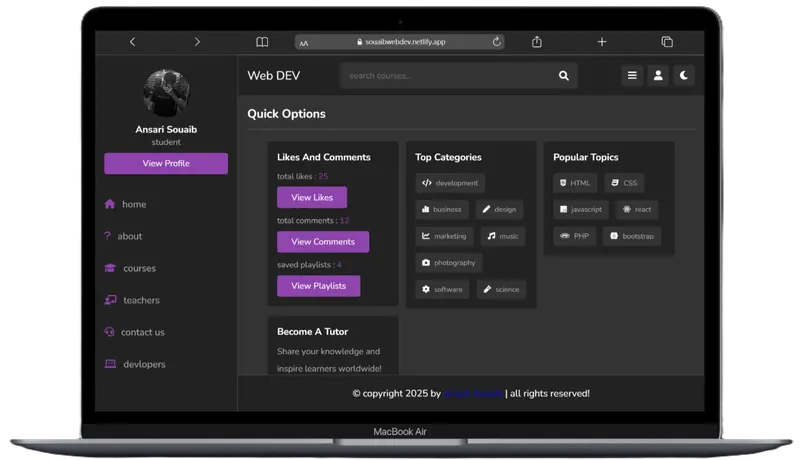Open contact us sidebar link
The width and height of the screenshot is (800, 460).
pos(134,332)
